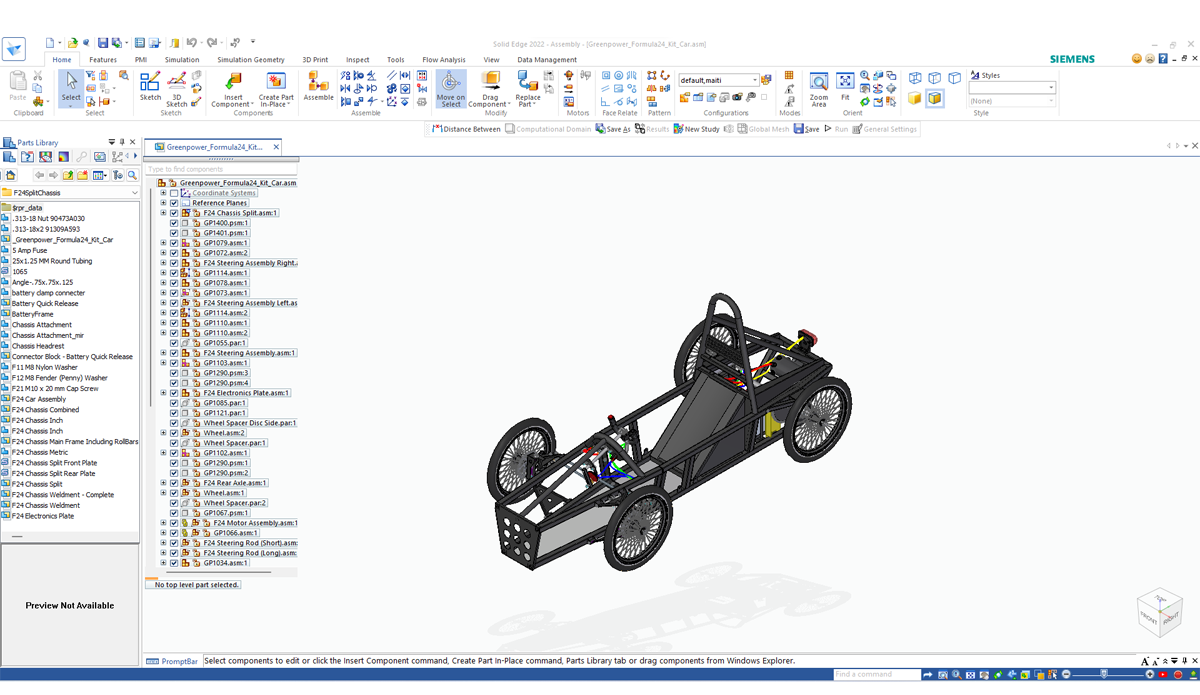Viewport: 1200px width, 695px height.
Task: Open the F24SplitChassis folder dropdown
Action: (x=135, y=192)
